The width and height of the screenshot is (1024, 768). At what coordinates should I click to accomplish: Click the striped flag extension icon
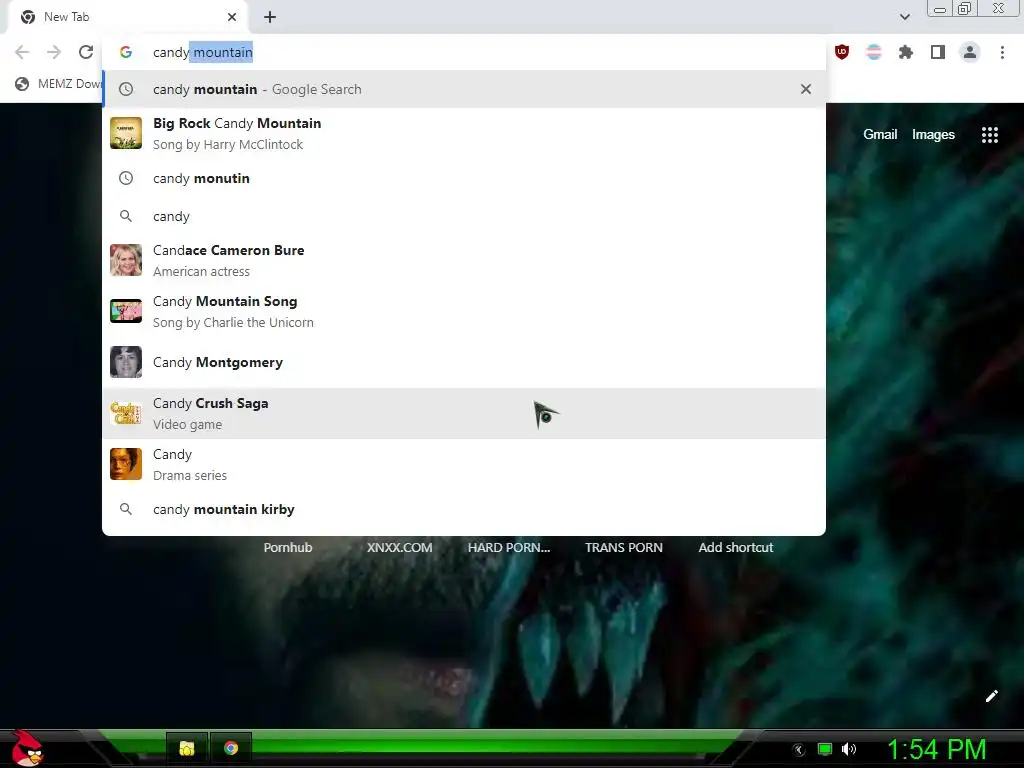click(x=874, y=52)
